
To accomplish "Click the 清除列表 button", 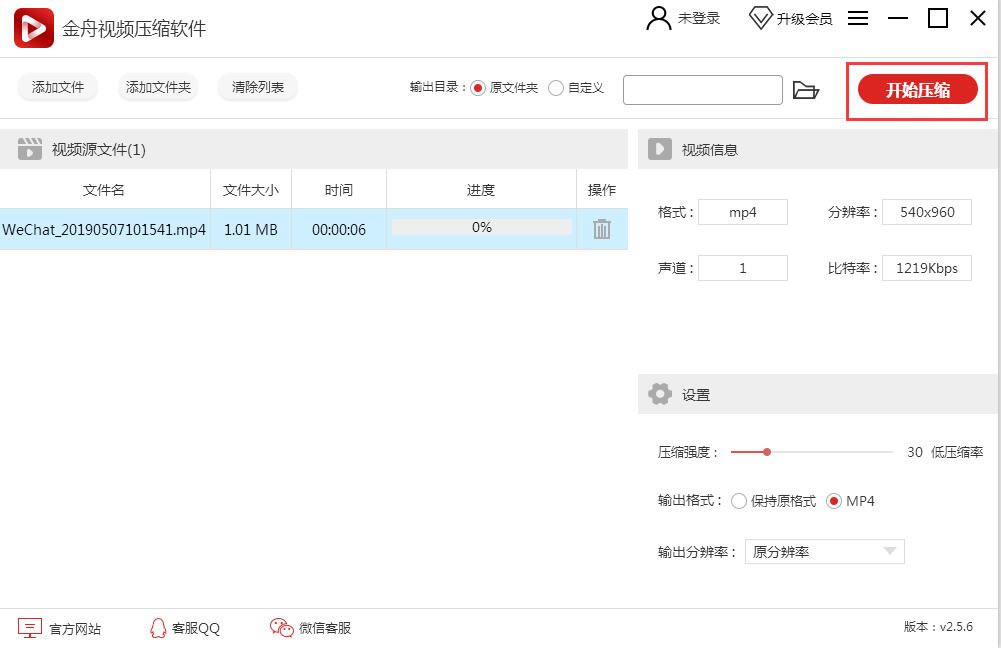I will [x=258, y=87].
